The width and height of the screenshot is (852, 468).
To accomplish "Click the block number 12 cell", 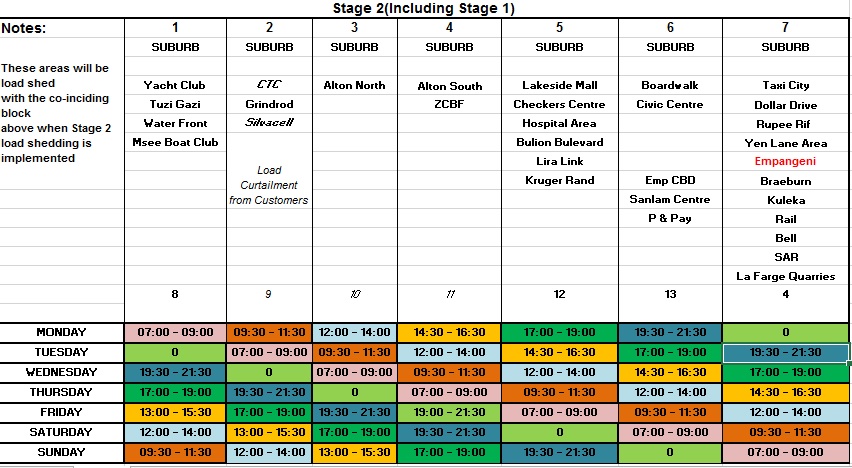I will coord(559,294).
